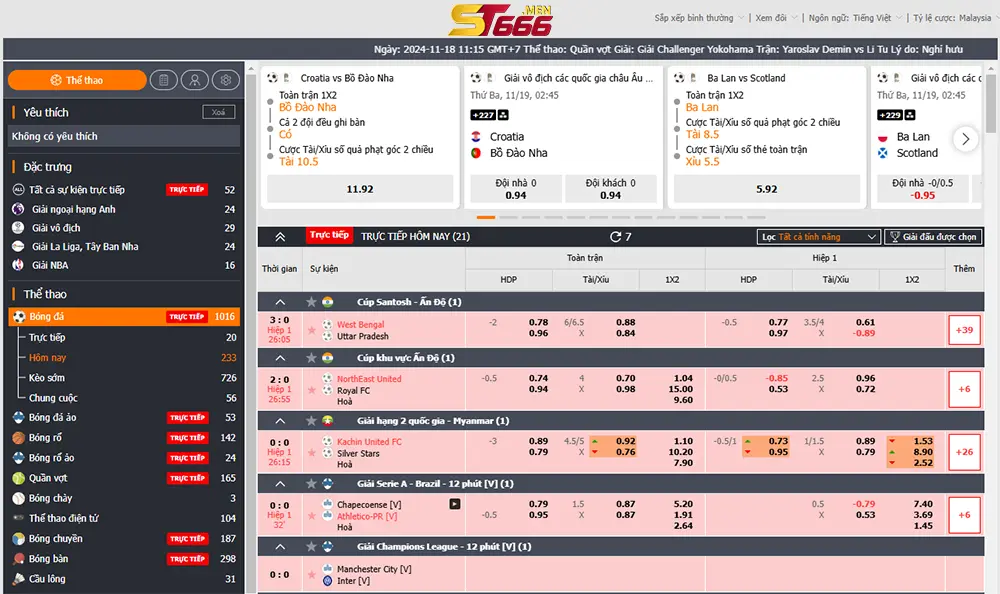Open Giải vô địch featured icon
1000x594 pixels.
(x=18, y=228)
